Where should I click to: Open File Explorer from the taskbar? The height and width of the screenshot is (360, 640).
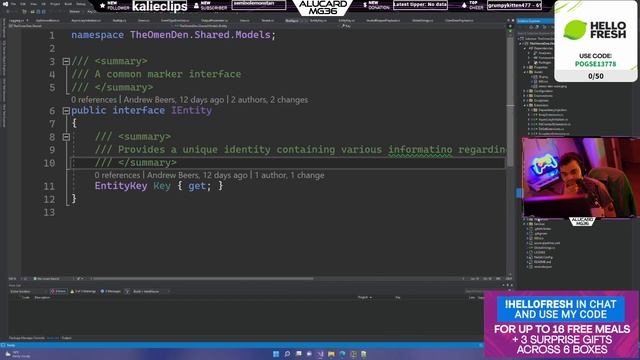[331, 354]
